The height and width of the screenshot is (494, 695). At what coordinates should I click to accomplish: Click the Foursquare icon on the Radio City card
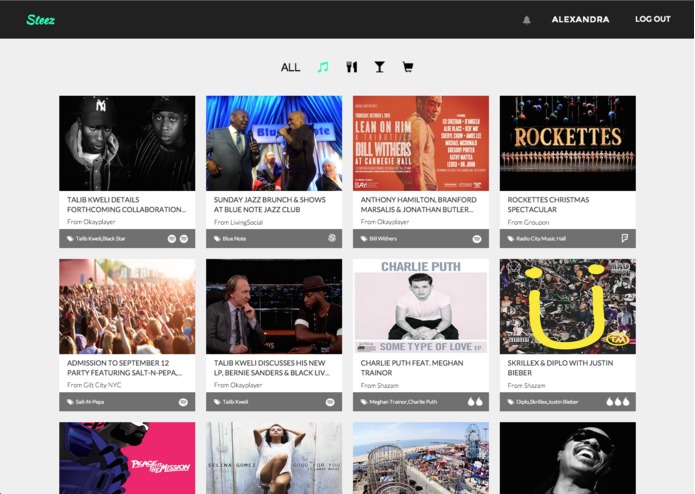625,238
